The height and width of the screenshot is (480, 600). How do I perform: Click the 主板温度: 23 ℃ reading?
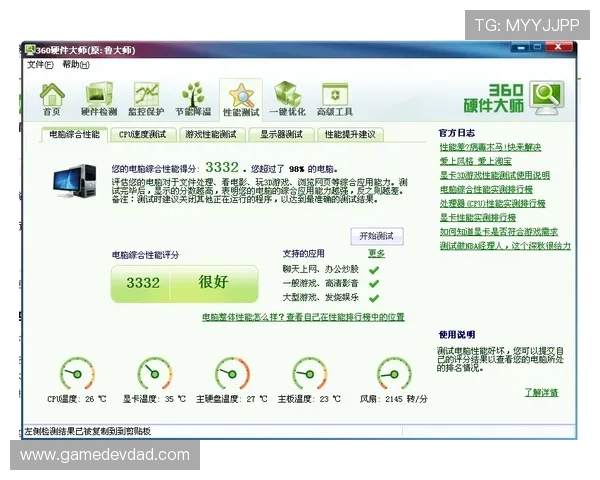309,399
